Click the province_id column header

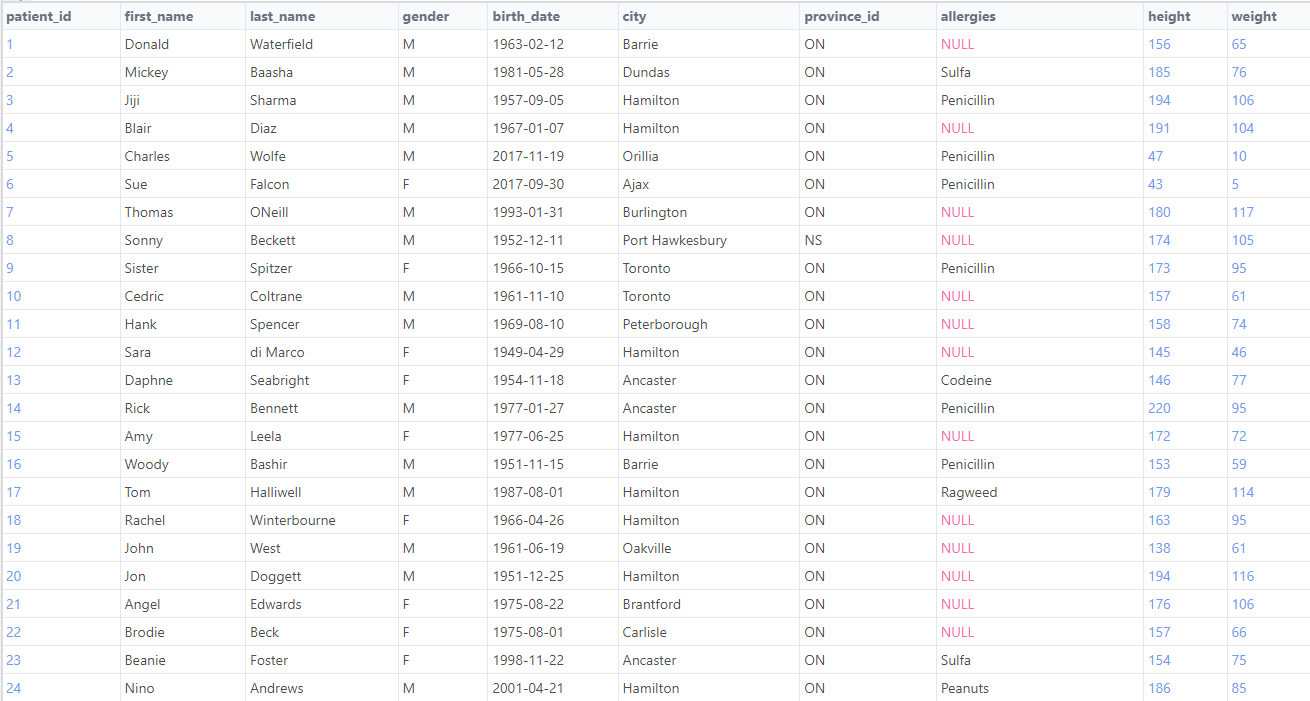842,16
